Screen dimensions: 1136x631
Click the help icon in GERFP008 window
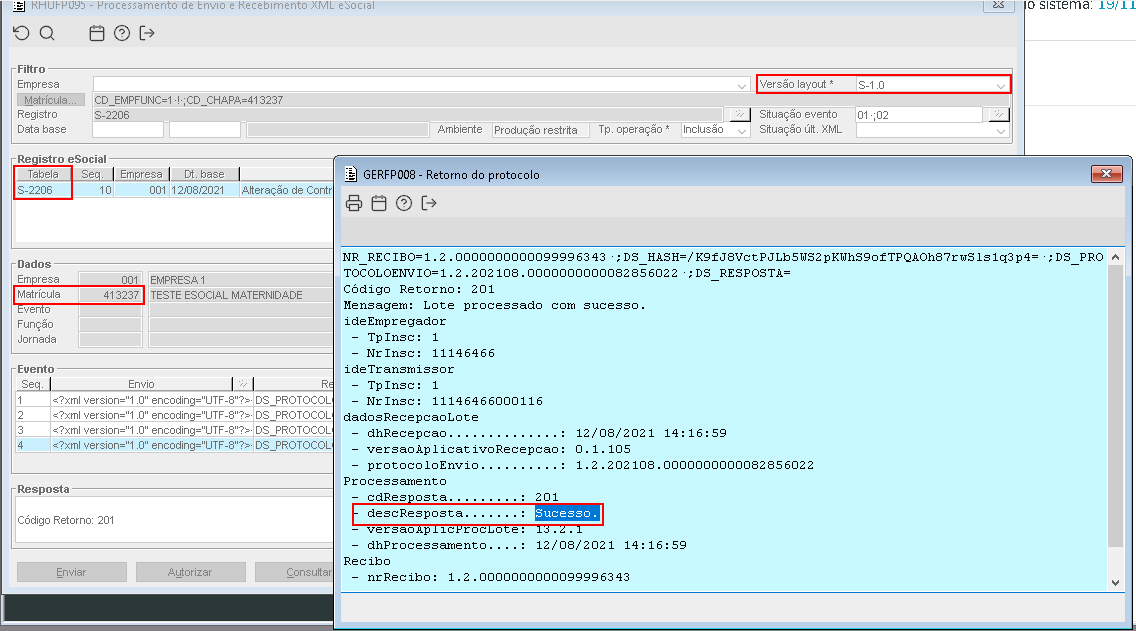pyautogui.click(x=404, y=204)
